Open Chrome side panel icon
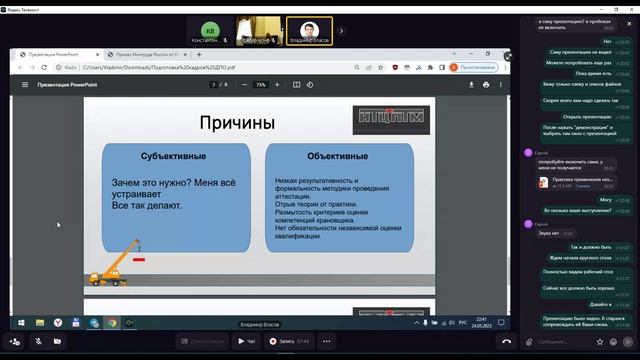This screenshot has height=360, width=640. point(442,67)
